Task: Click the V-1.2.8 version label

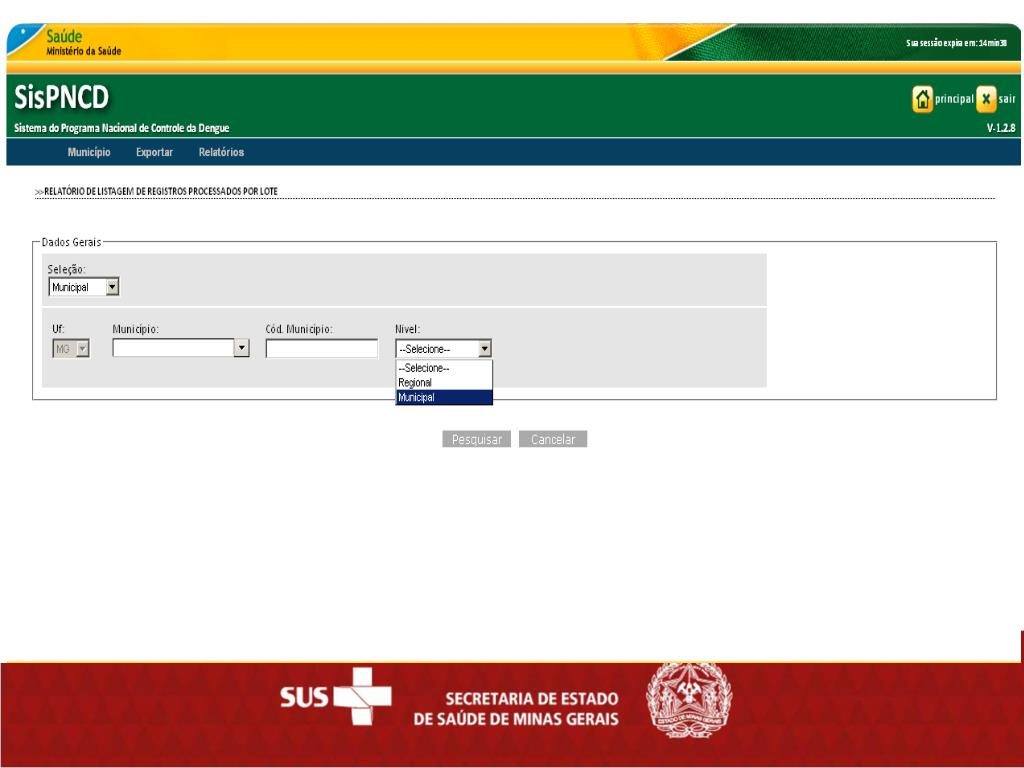Action: pos(1000,128)
